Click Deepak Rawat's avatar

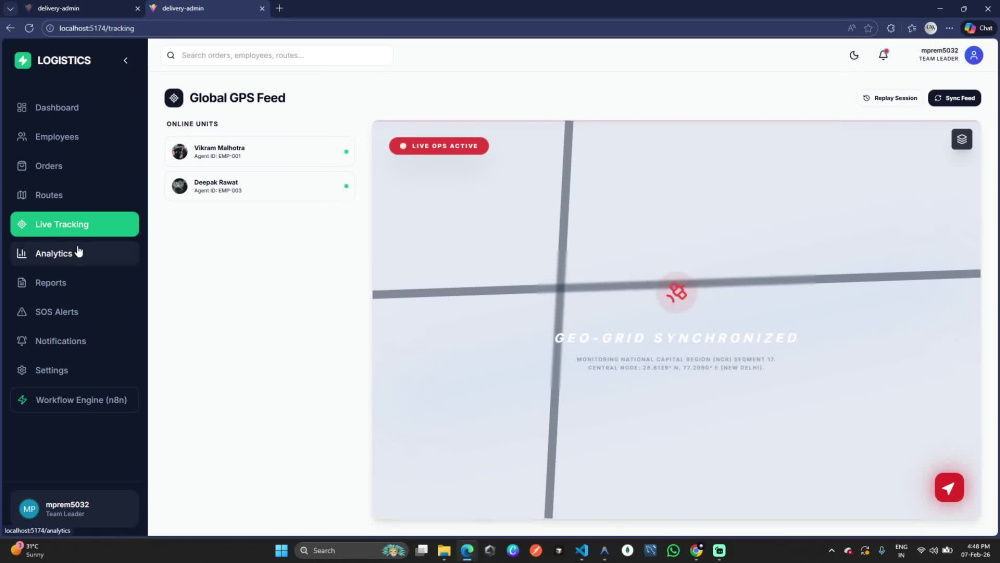180,186
